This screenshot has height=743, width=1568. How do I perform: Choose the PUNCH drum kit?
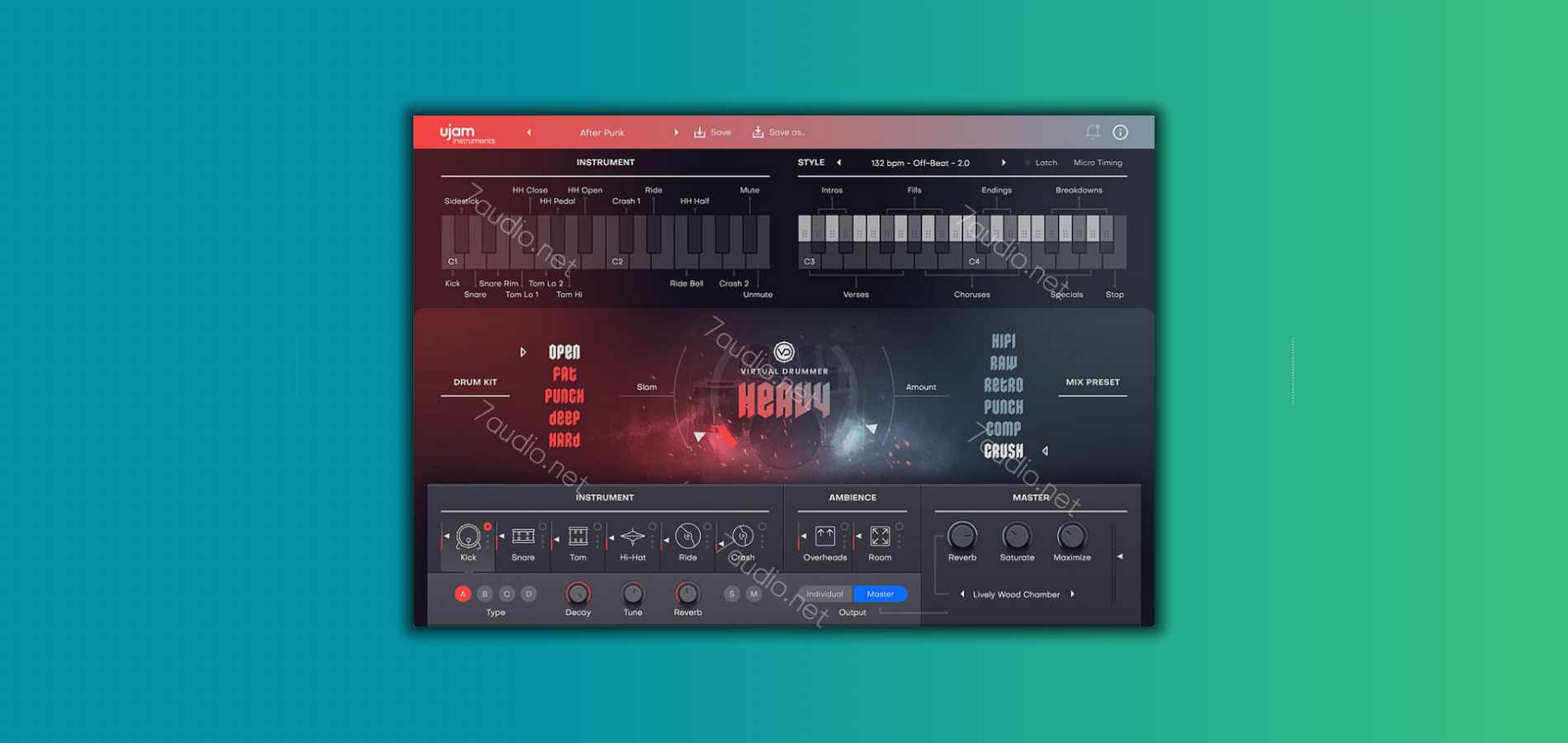pyautogui.click(x=564, y=396)
